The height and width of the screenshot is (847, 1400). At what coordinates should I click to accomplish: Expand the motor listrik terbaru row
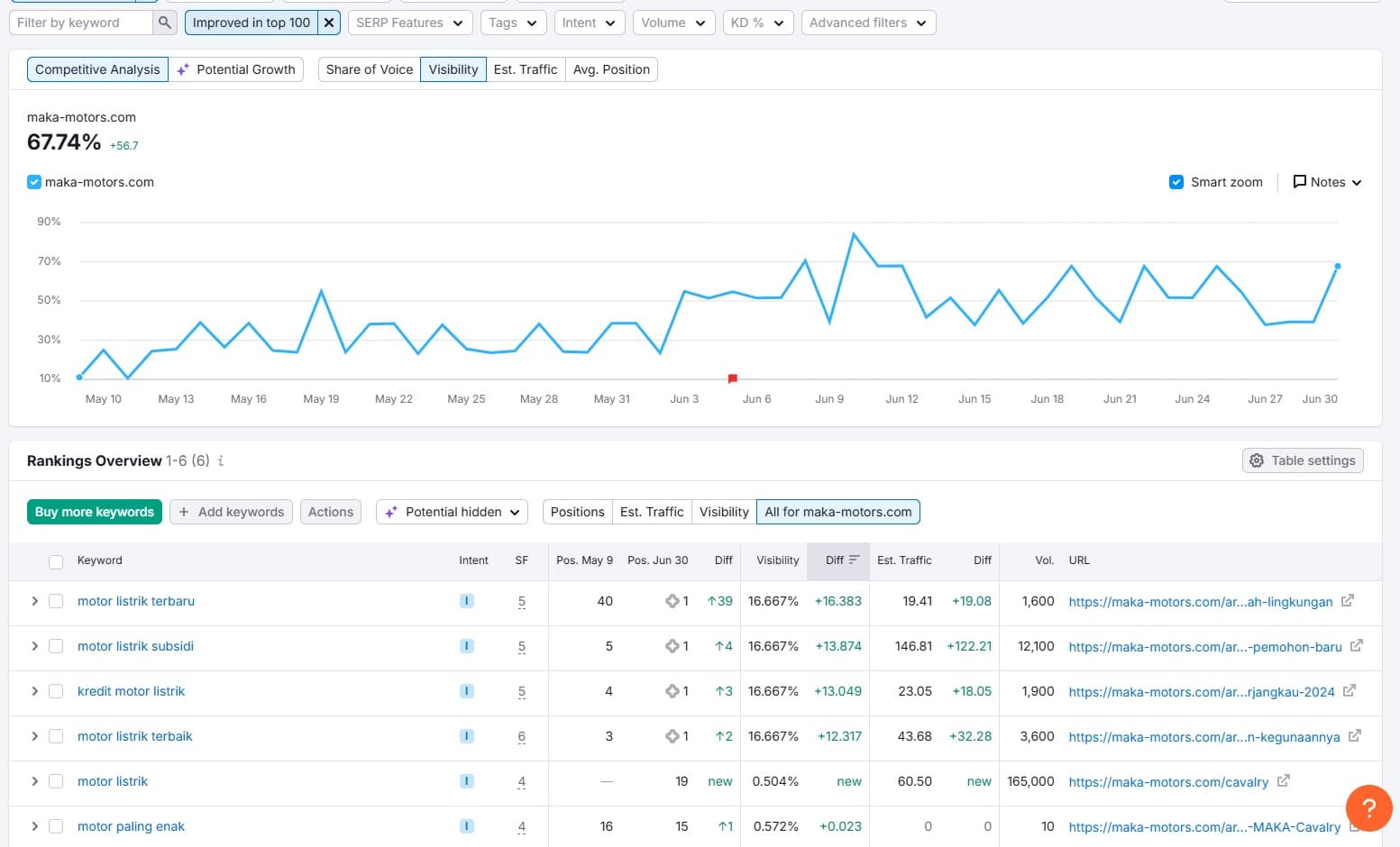[x=34, y=601]
